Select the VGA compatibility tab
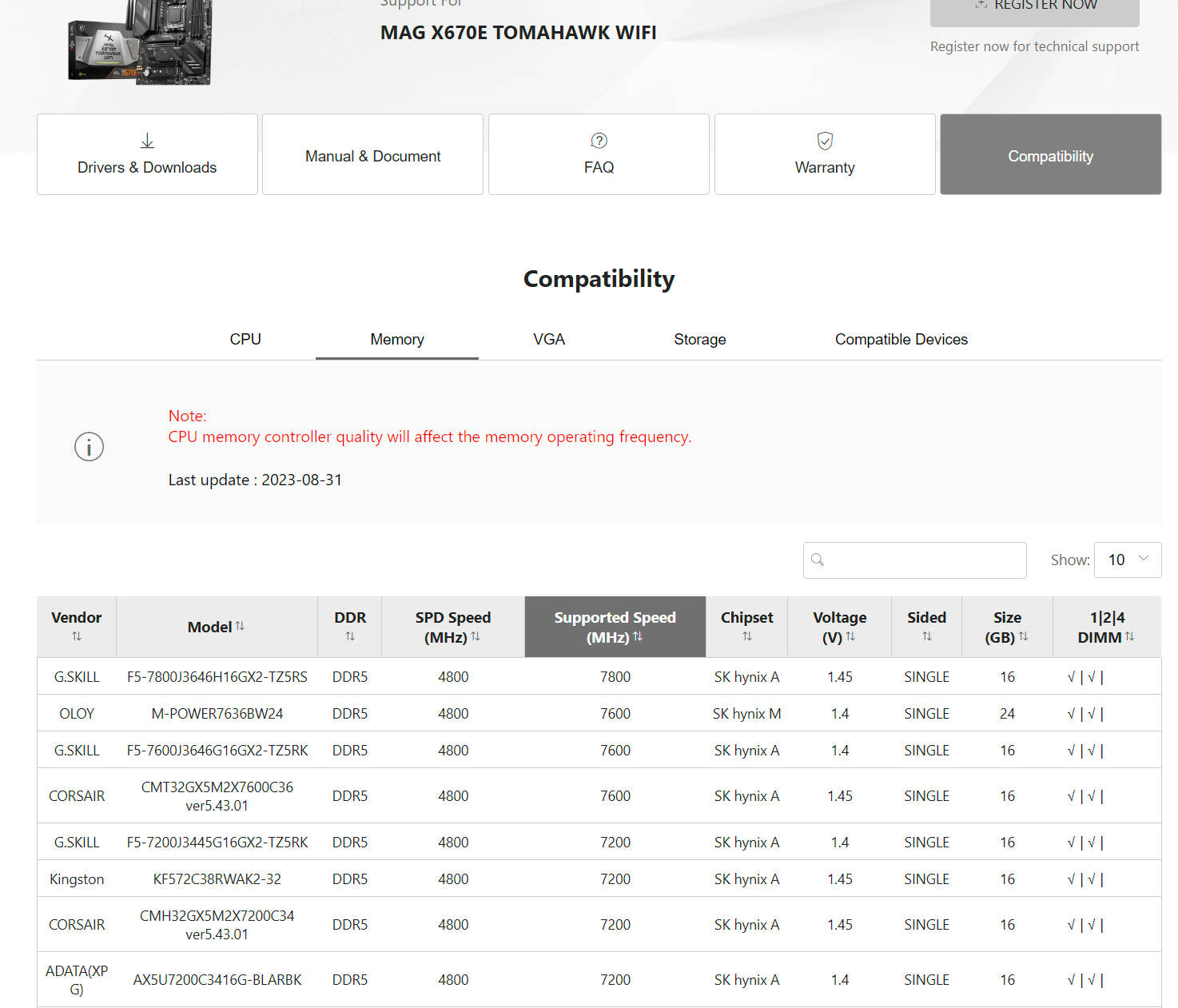This screenshot has width=1178, height=1008. click(x=549, y=339)
